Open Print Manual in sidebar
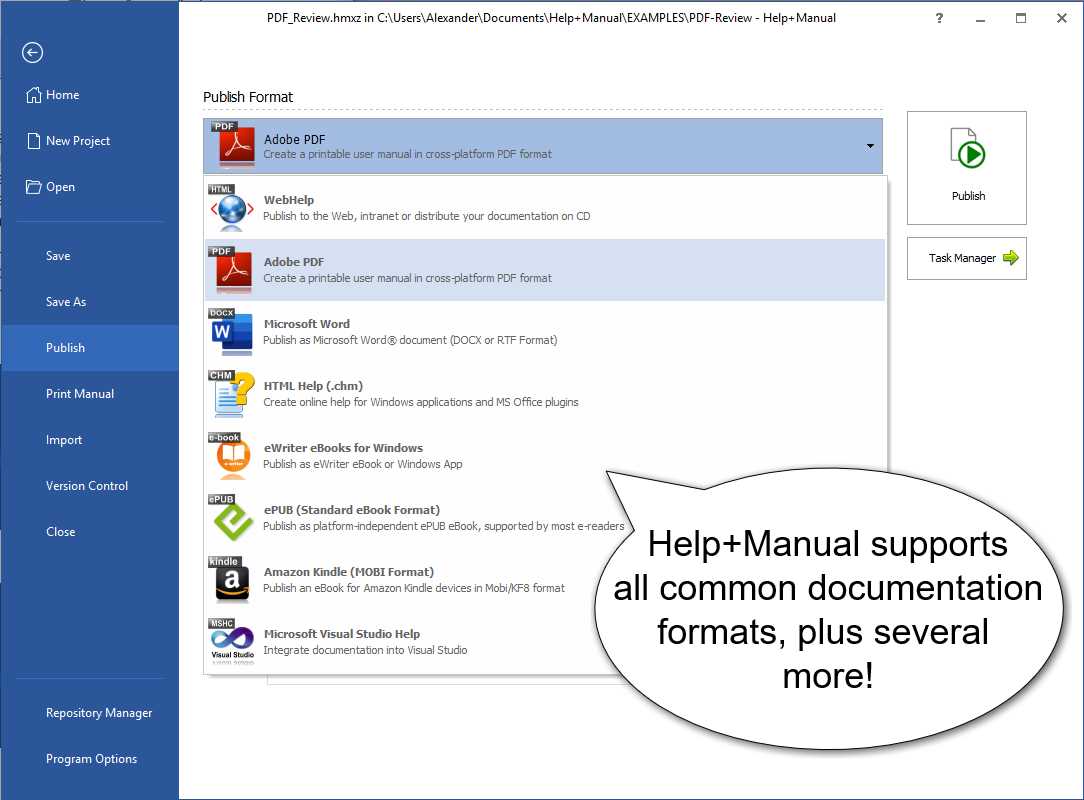 click(80, 393)
